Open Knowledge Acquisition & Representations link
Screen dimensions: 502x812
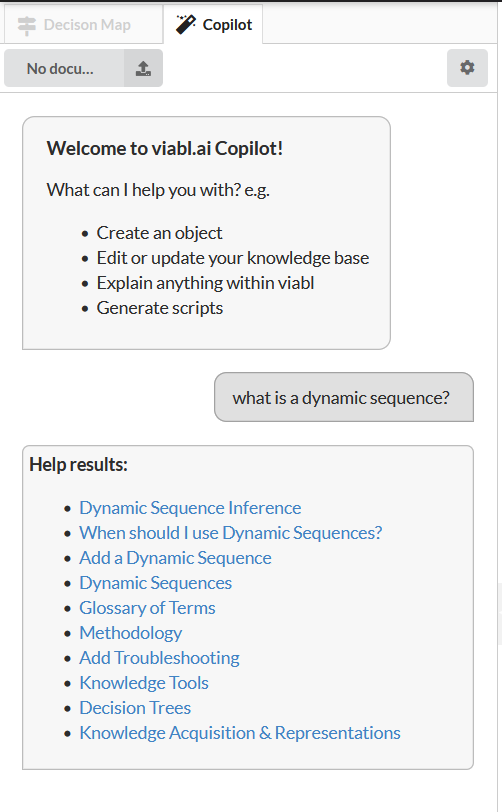pos(240,733)
